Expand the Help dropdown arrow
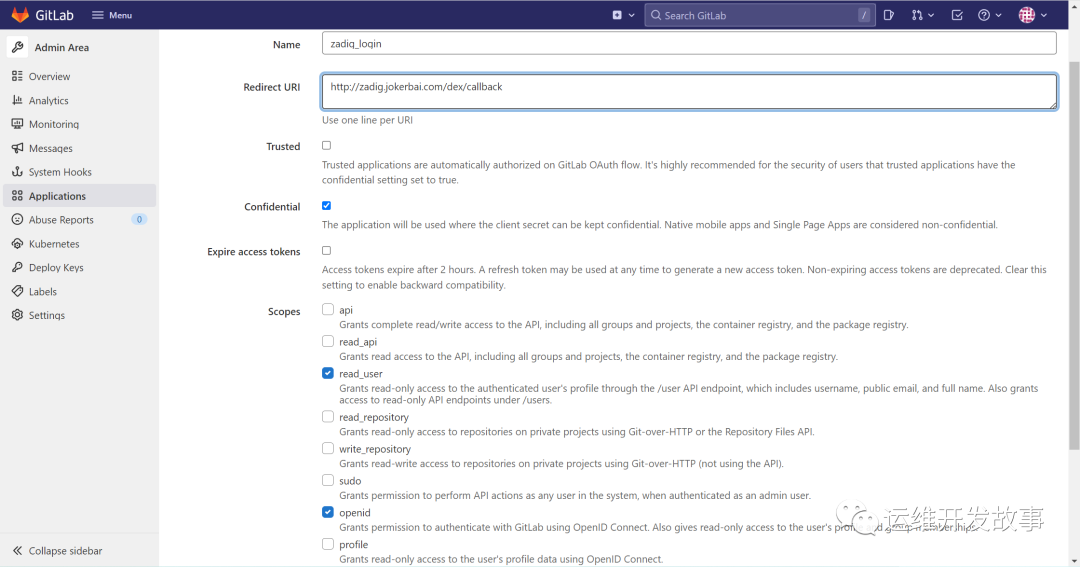This screenshot has width=1080, height=567. click(x=998, y=15)
